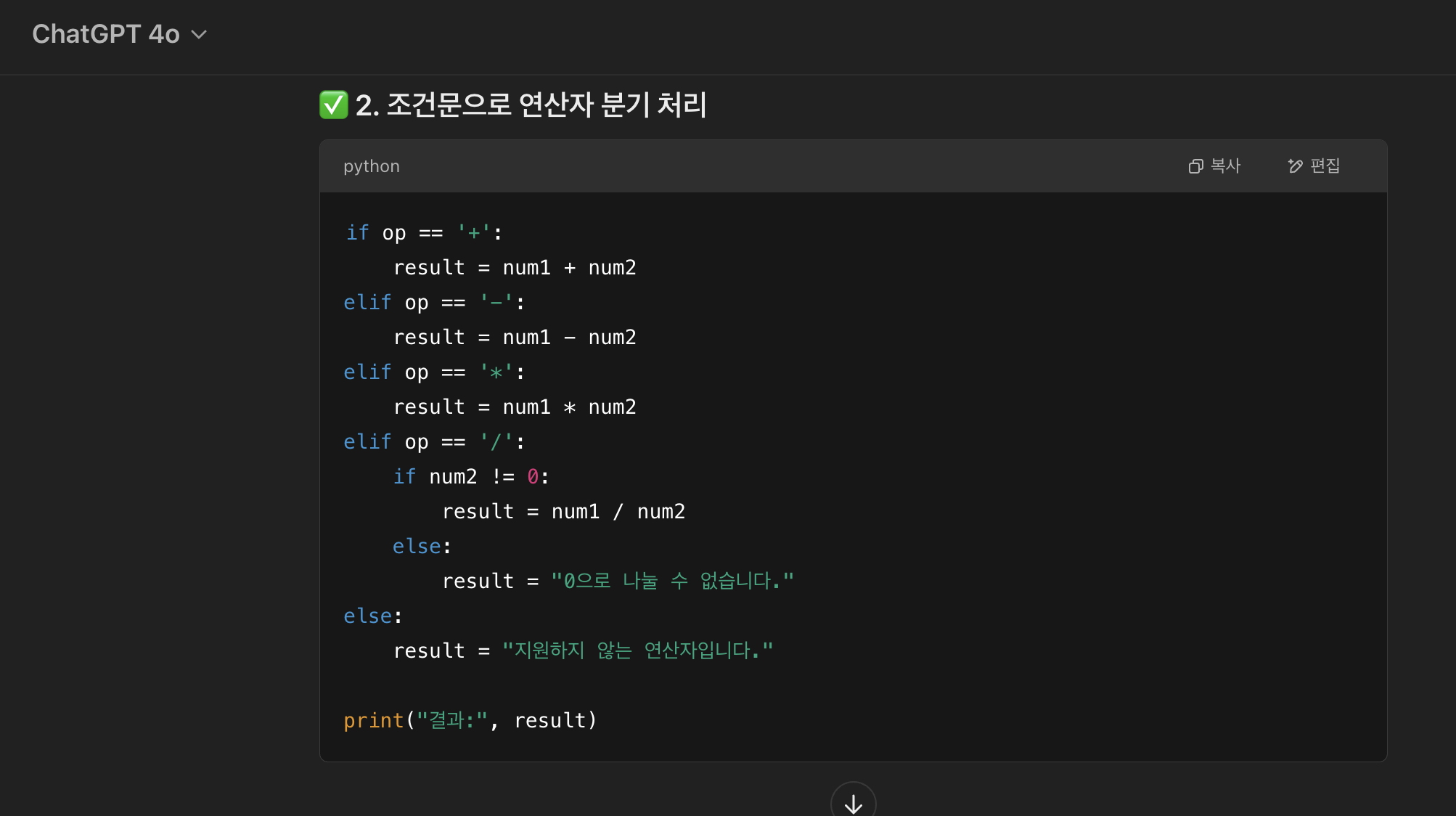Click the orange print keyword
1456x816 pixels.
click(373, 720)
